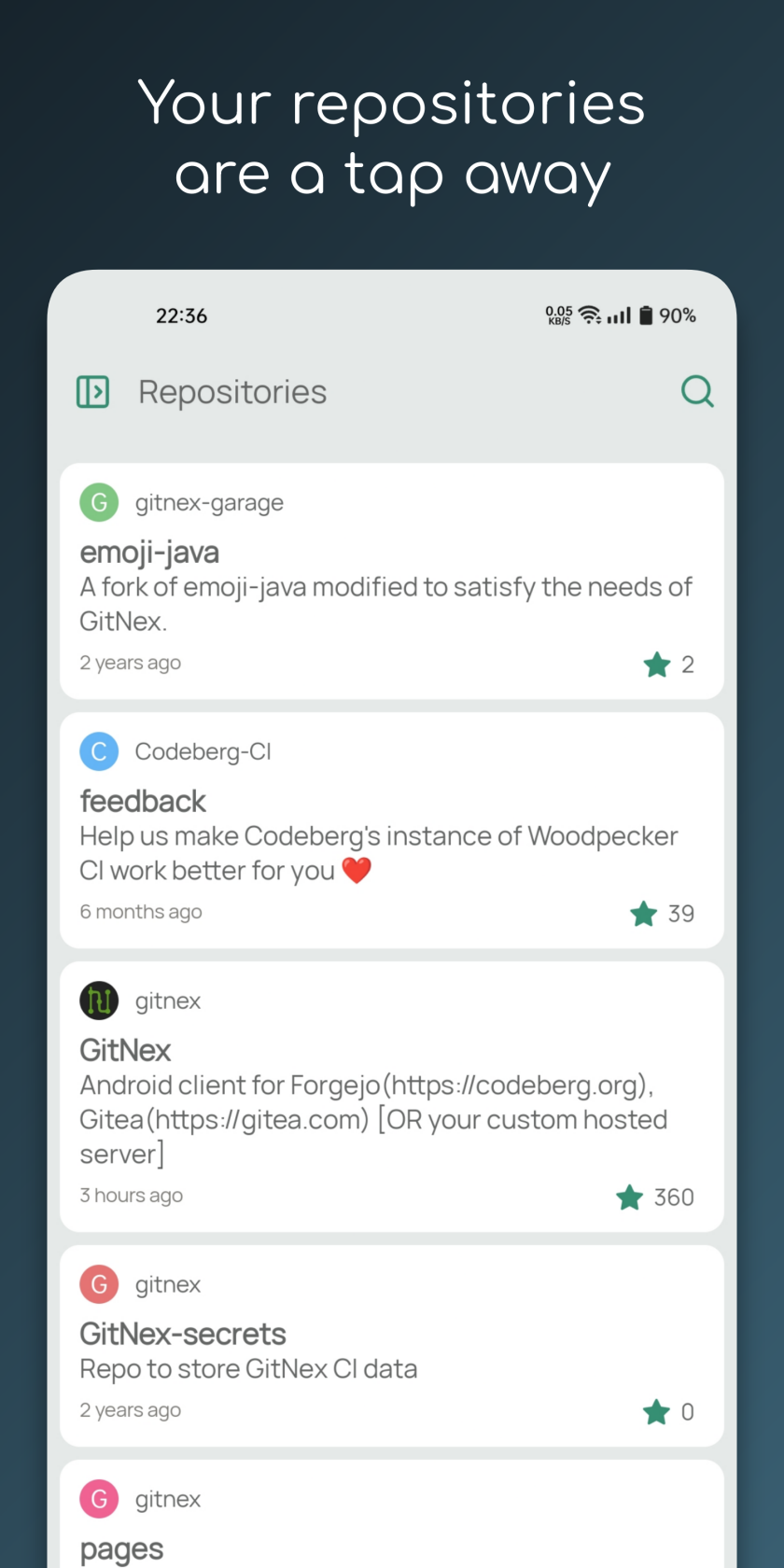Tap the Codeberg-CI blue avatar icon
Viewport: 784px width, 1568px height.
coord(99,751)
